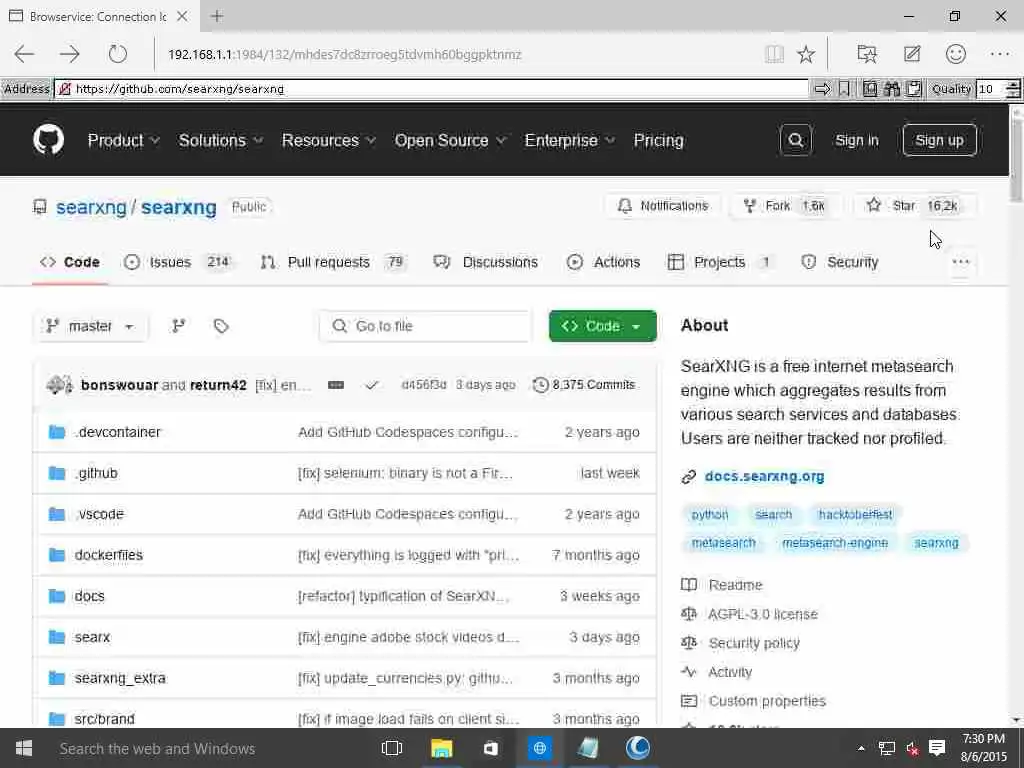Click the hacktoberfest topic tag
The image size is (1024, 768).
point(855,514)
